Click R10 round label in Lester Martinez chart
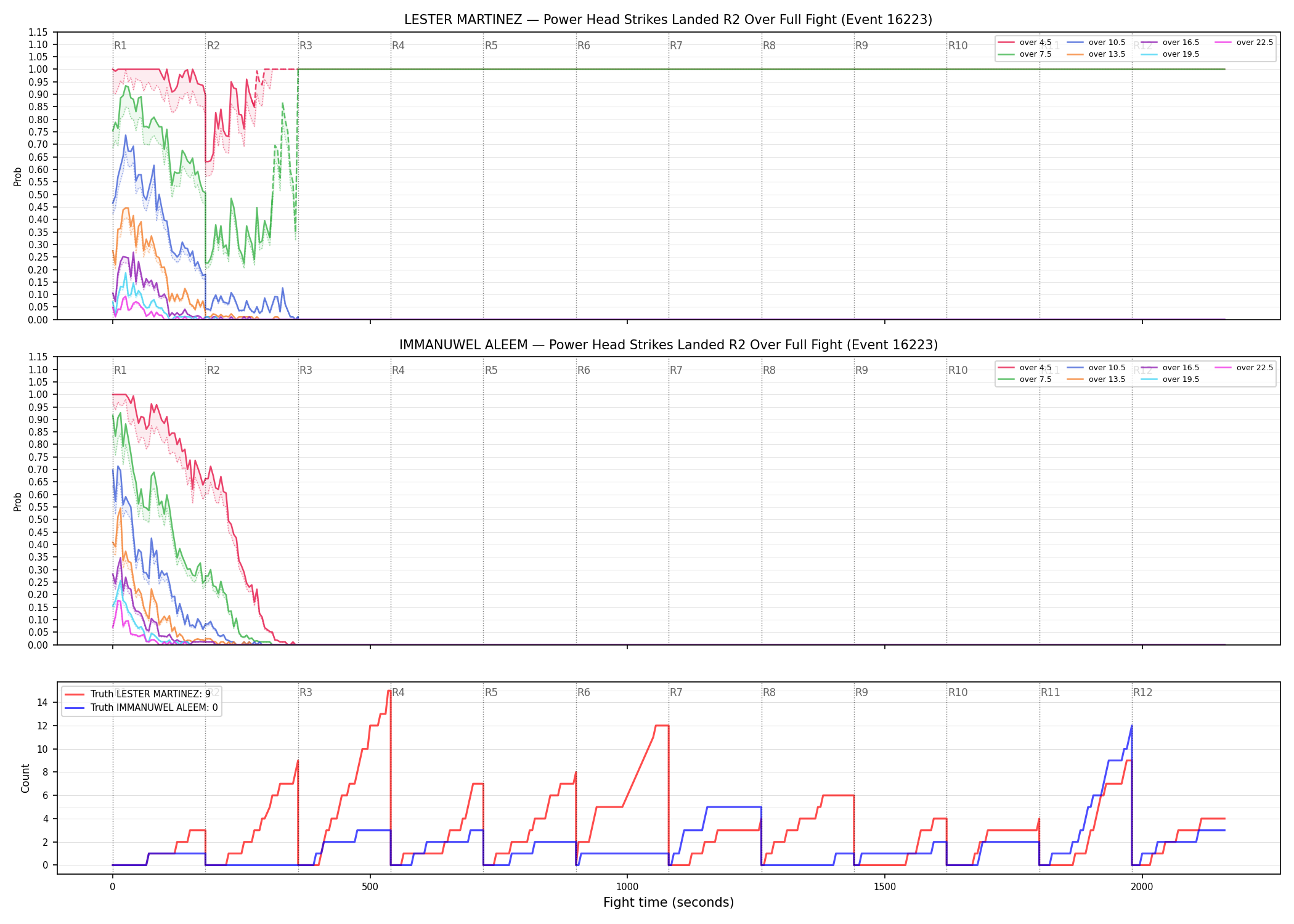 click(x=958, y=46)
